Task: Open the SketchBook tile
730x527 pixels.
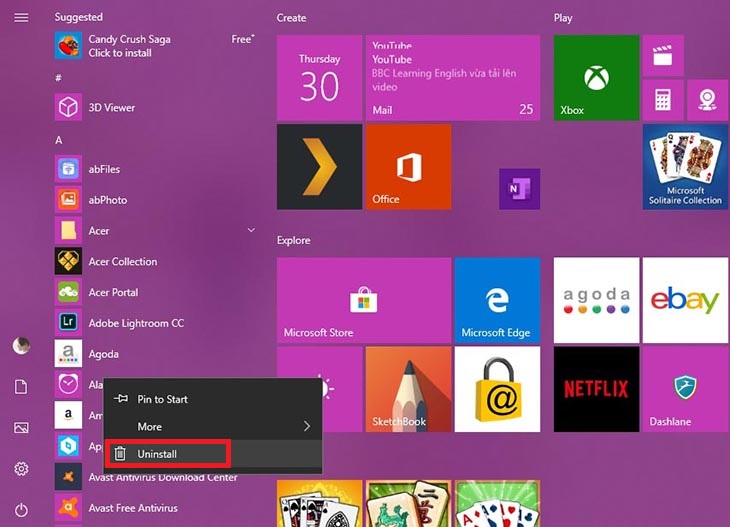Action: [408, 389]
